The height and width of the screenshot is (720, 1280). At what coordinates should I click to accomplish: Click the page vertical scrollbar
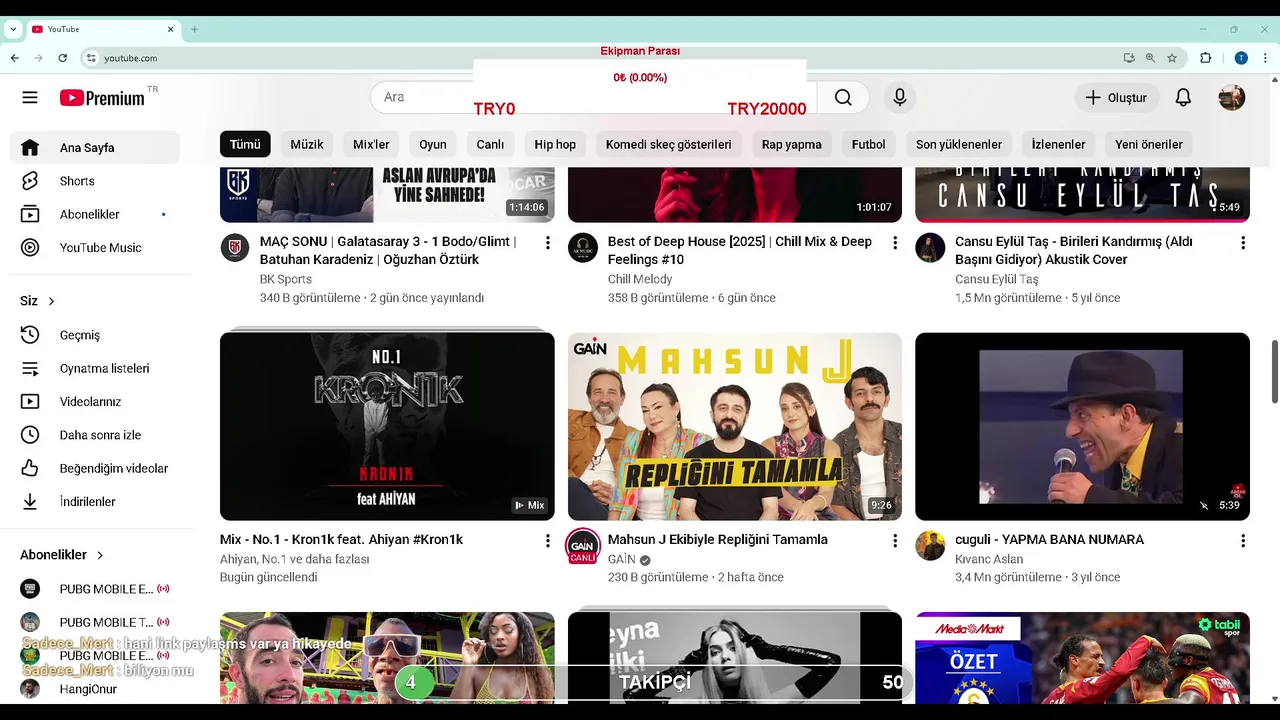point(1274,372)
